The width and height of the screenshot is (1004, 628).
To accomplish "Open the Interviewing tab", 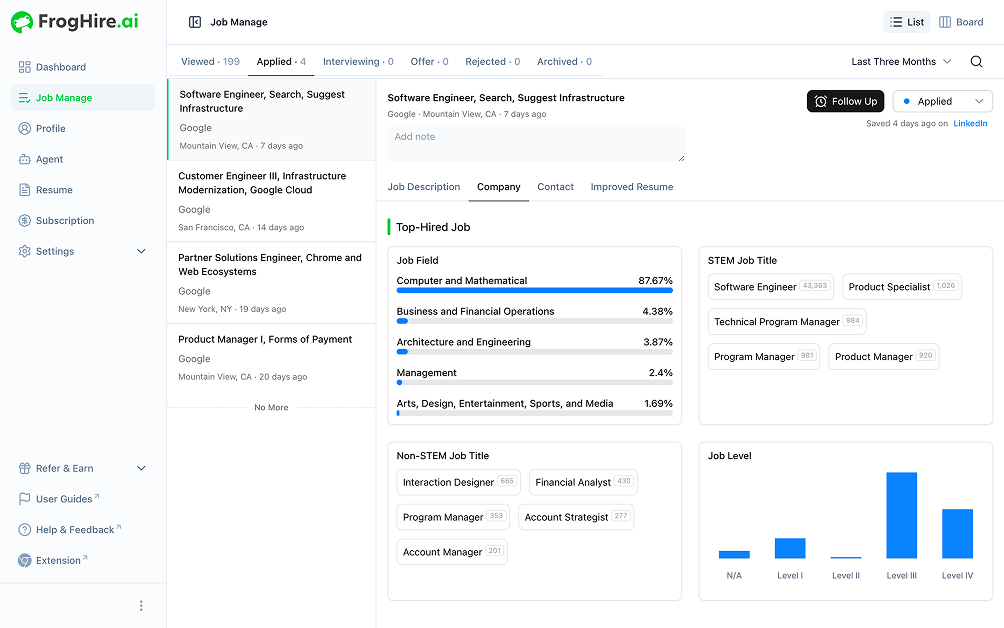I will (358, 62).
